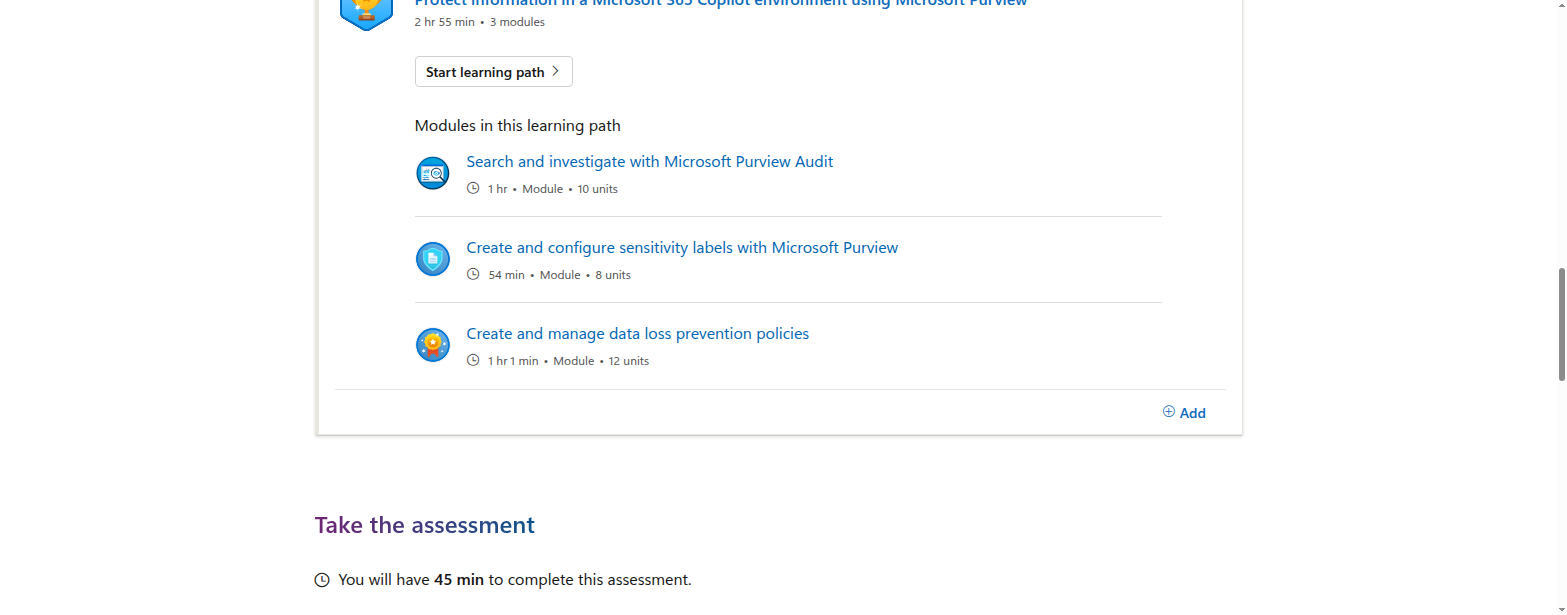Viewport: 1567px width, 615px height.
Task: Click the sensitivity labels module shield icon
Action: [433, 260]
